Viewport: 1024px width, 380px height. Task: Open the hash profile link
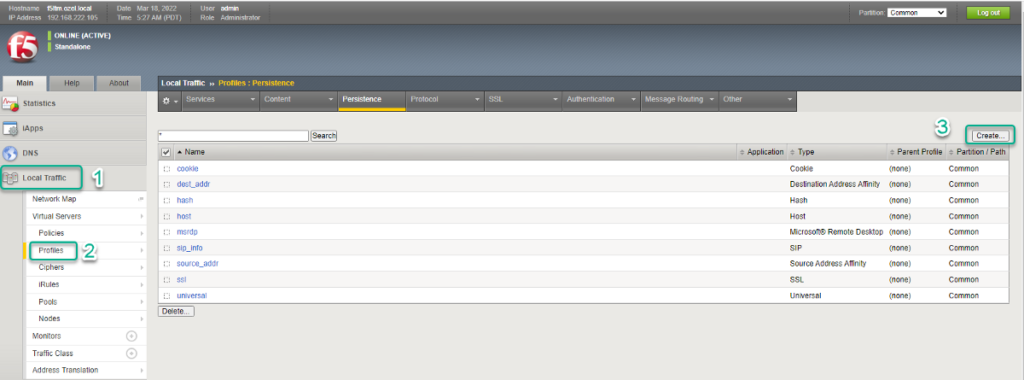tap(185, 200)
